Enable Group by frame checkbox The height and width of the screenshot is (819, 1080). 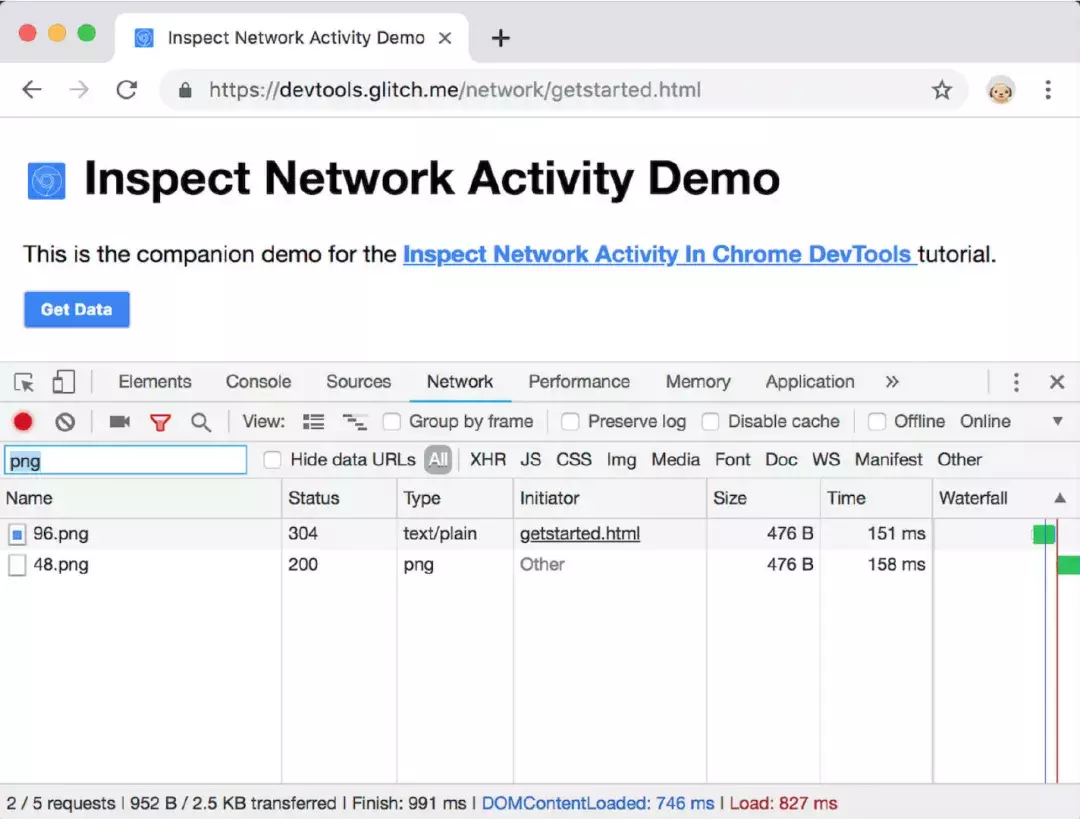[391, 422]
